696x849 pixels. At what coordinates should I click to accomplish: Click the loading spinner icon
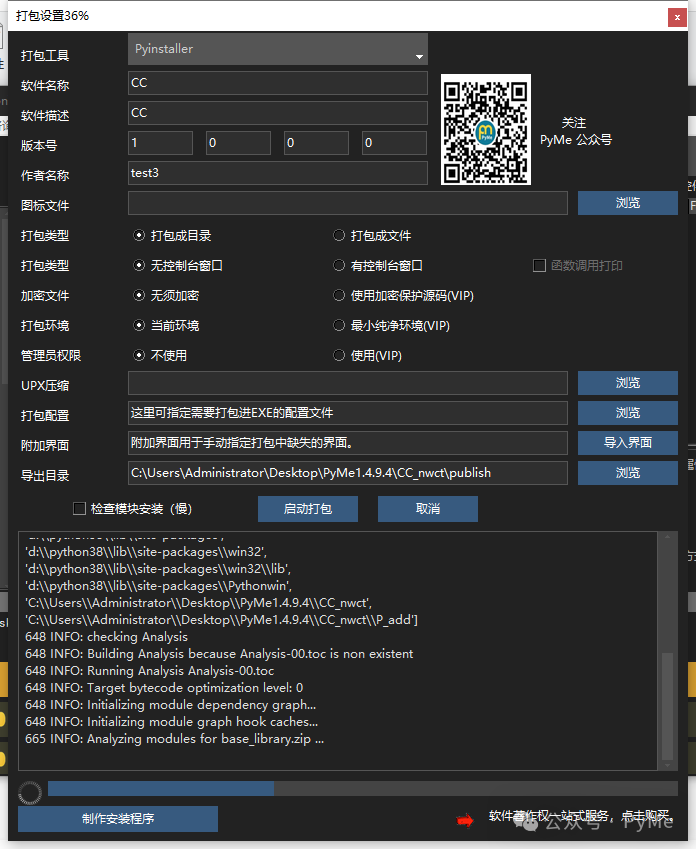pos(30,792)
